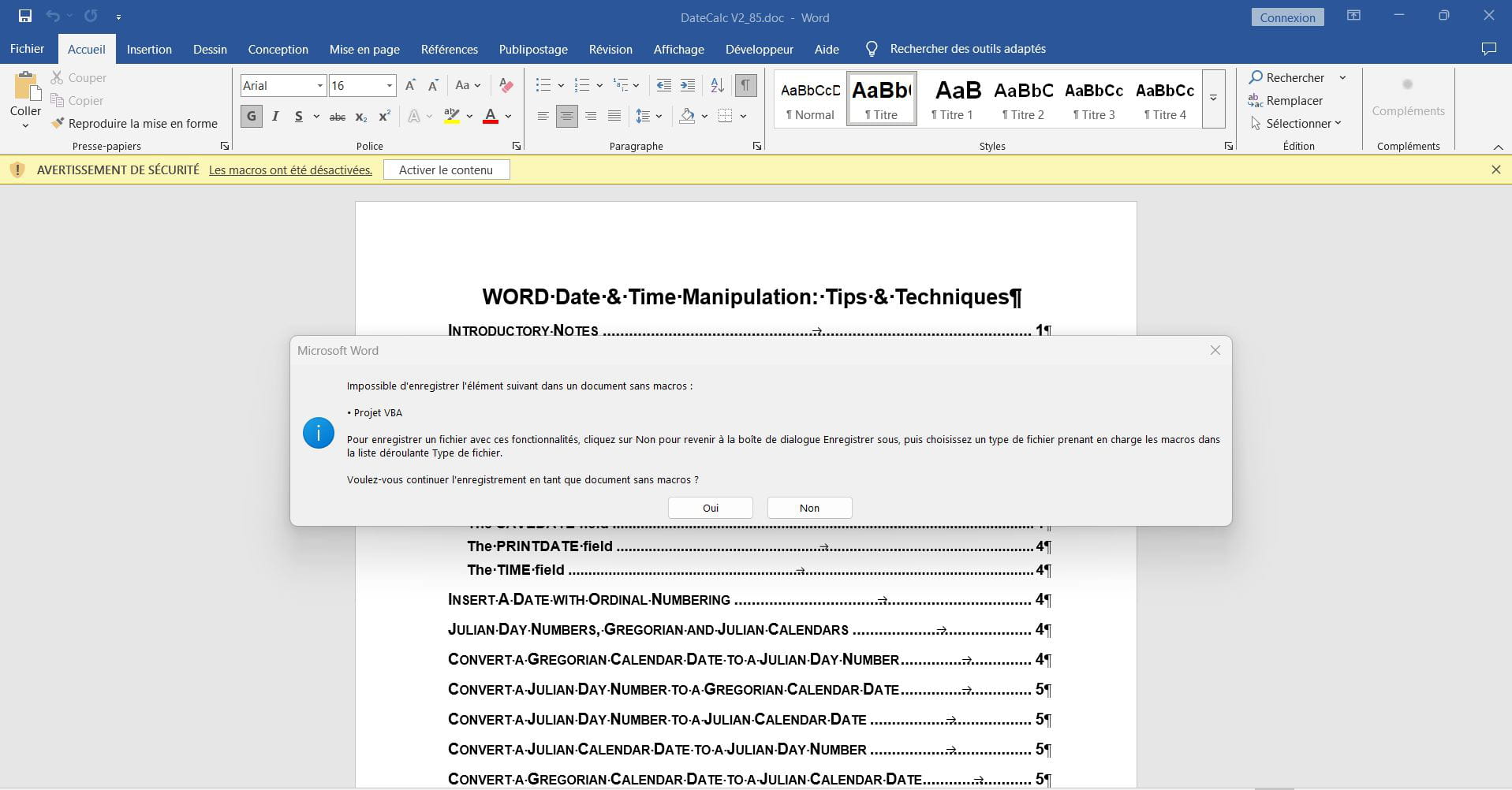Click bullet list icon
Screen dimensions: 1512x790
point(543,85)
